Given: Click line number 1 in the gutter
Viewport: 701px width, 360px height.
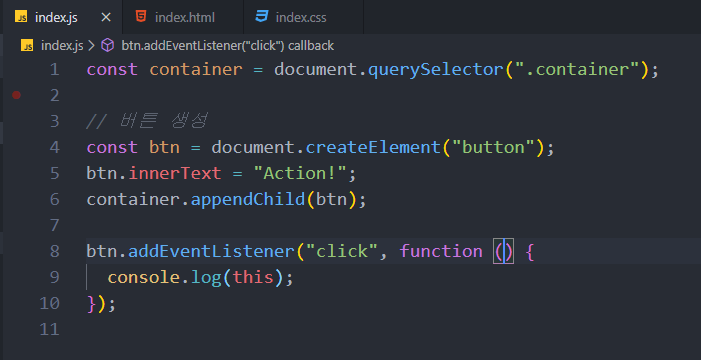Looking at the screenshot, I should click(x=55, y=69).
